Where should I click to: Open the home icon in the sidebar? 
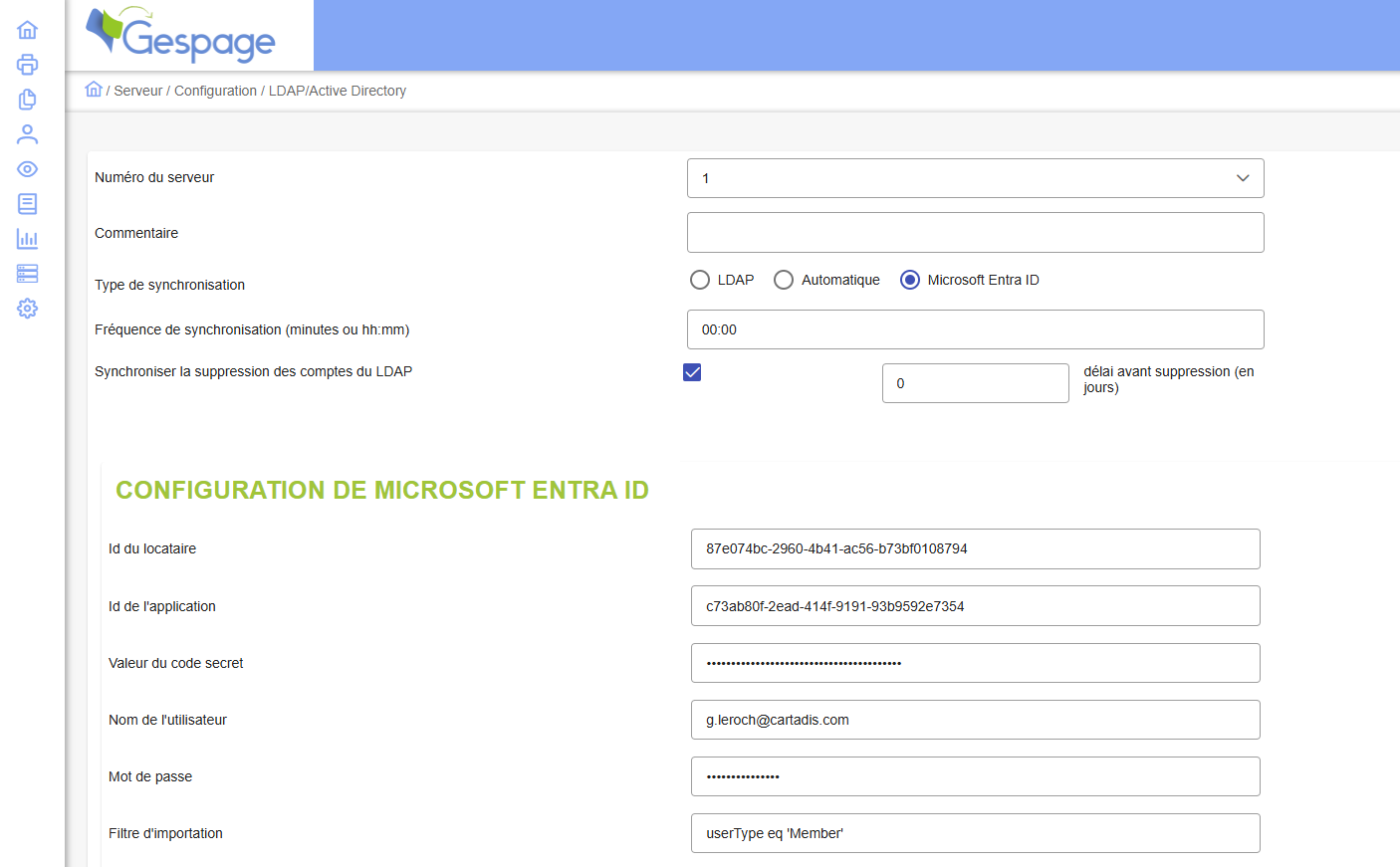(x=28, y=30)
